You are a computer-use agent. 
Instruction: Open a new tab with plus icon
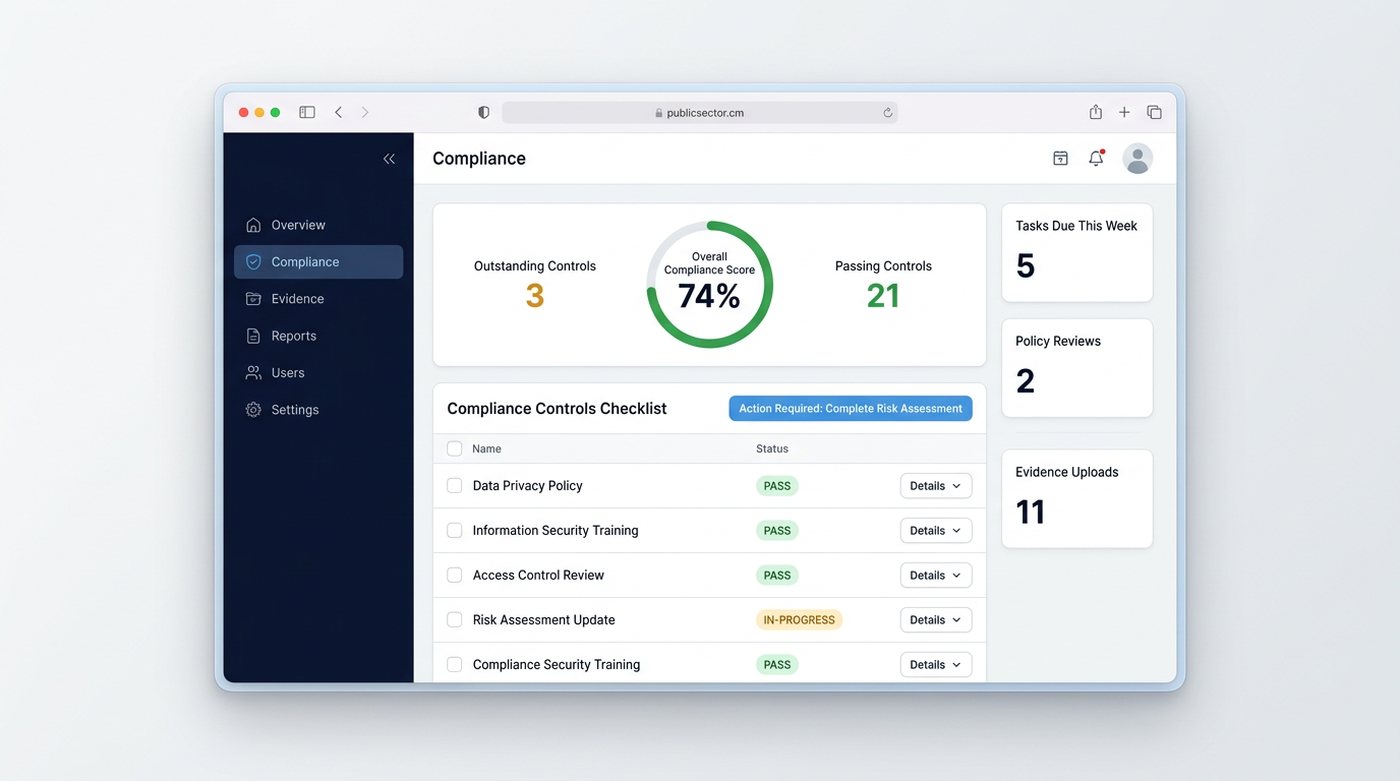tap(1125, 112)
